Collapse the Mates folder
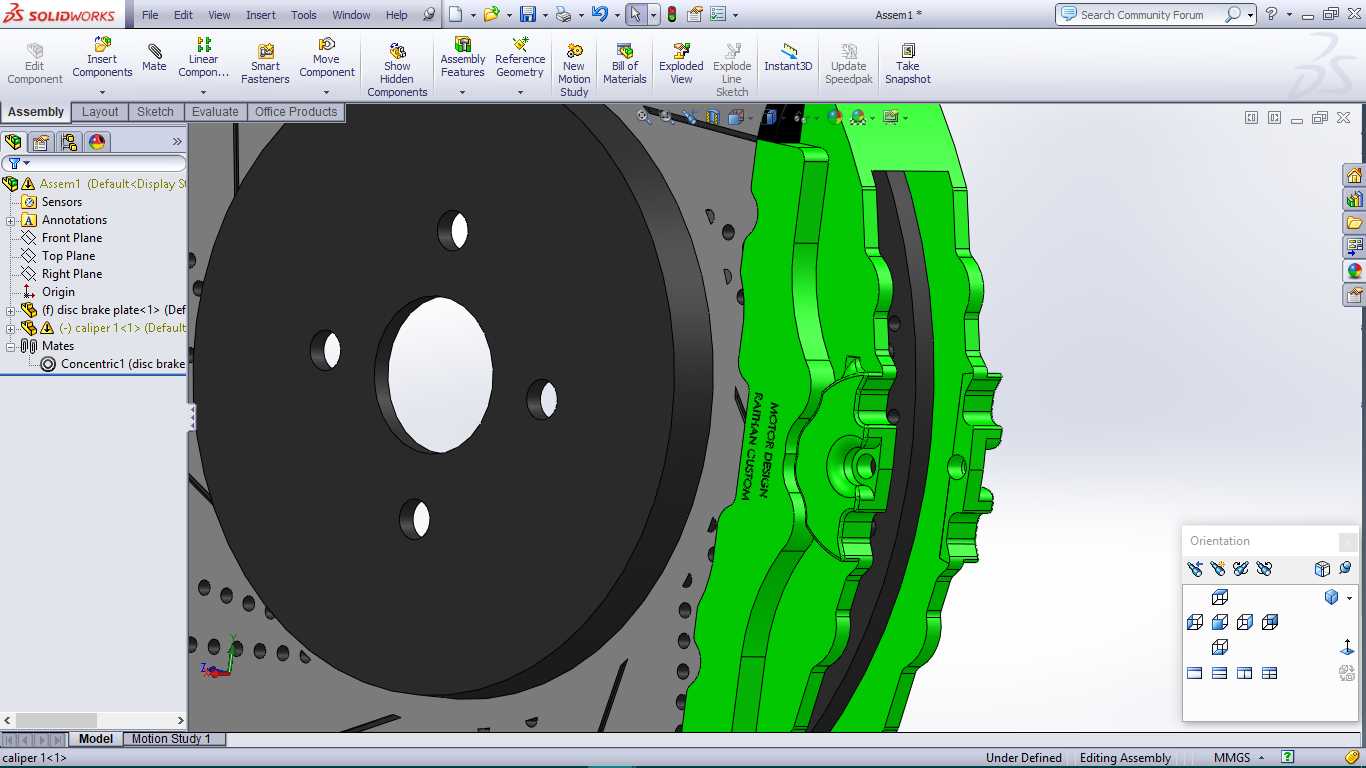 click(x=10, y=346)
